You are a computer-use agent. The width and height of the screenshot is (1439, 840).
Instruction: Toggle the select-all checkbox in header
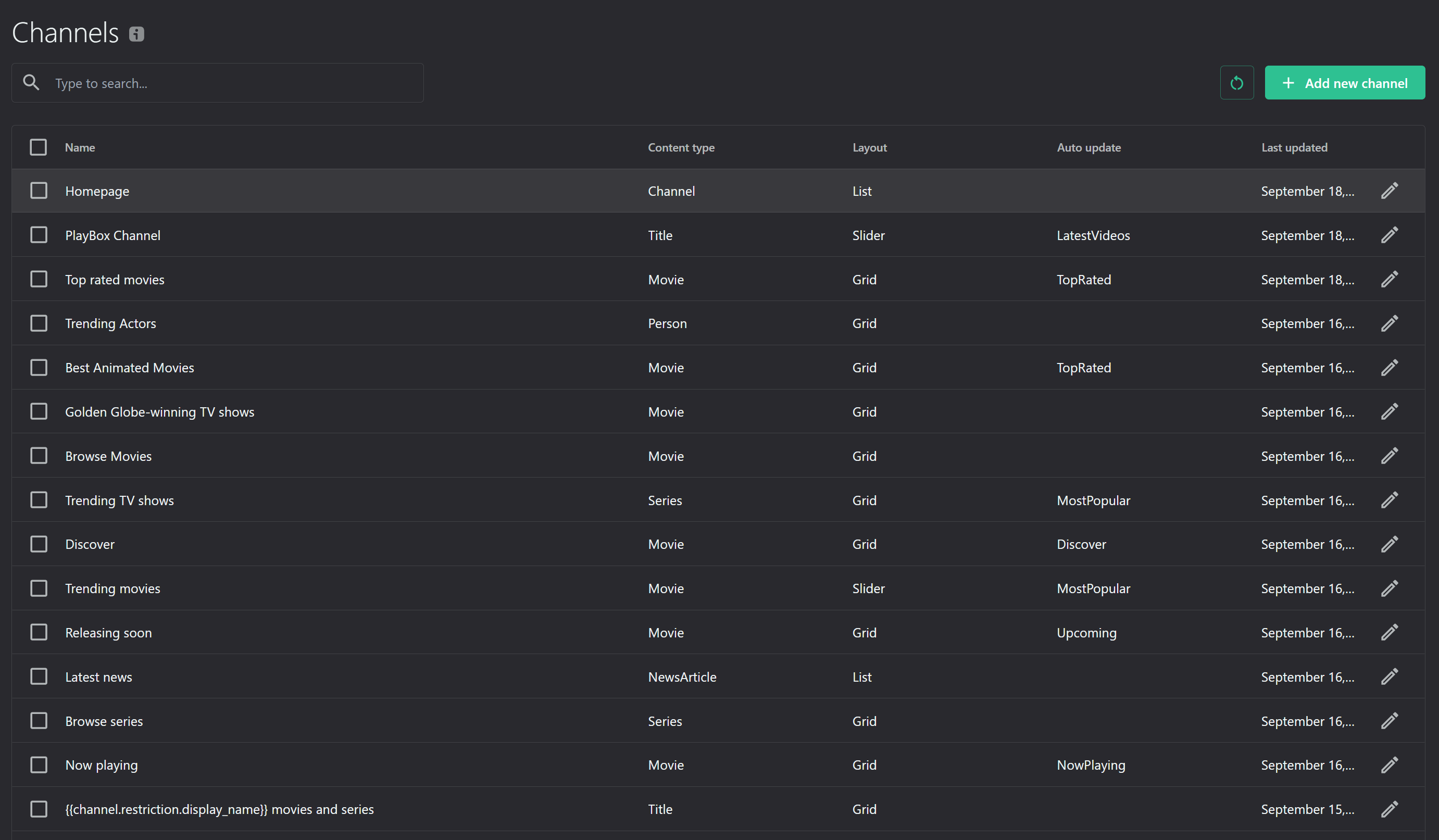(38, 147)
